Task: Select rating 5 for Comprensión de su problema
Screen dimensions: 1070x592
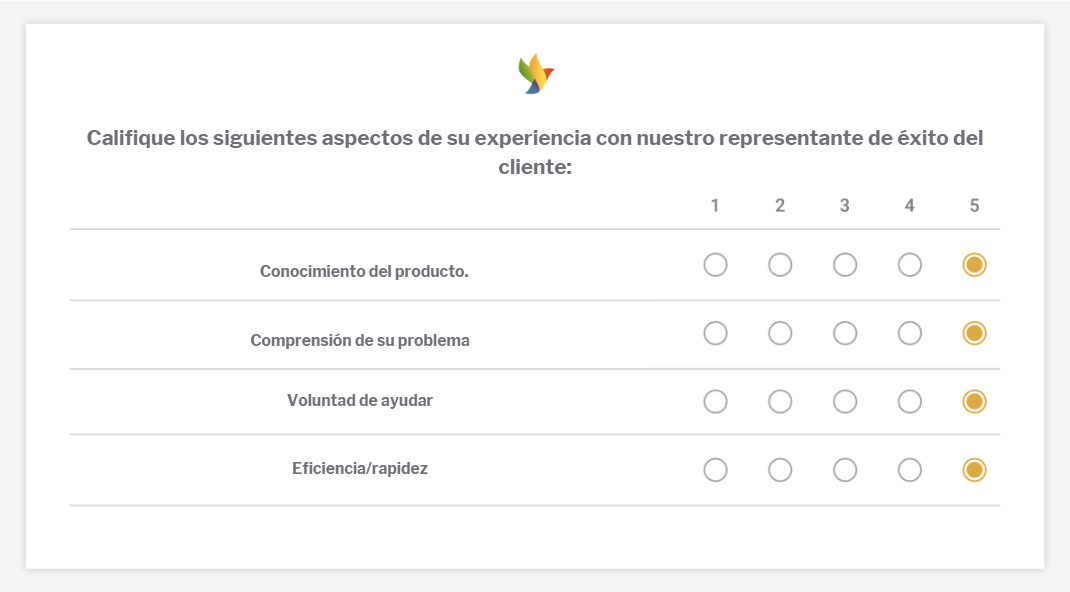Action: 974,333
